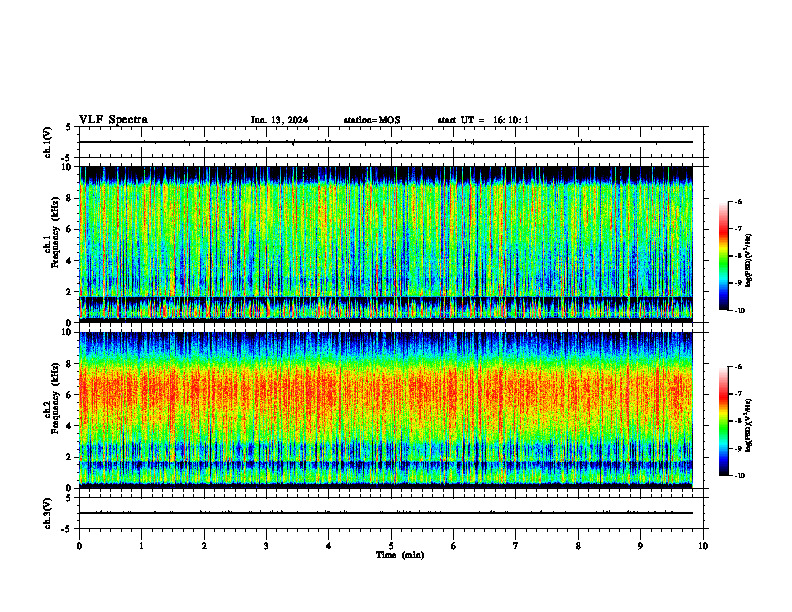Click the "7" minute tick on the time axis
792x612 pixels.
tap(516, 546)
